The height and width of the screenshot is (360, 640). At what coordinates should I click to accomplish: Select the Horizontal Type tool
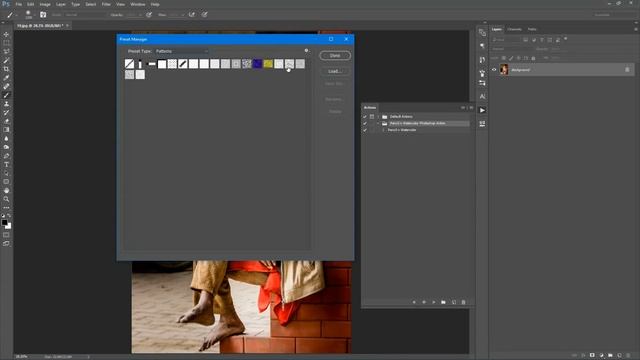coord(6,164)
